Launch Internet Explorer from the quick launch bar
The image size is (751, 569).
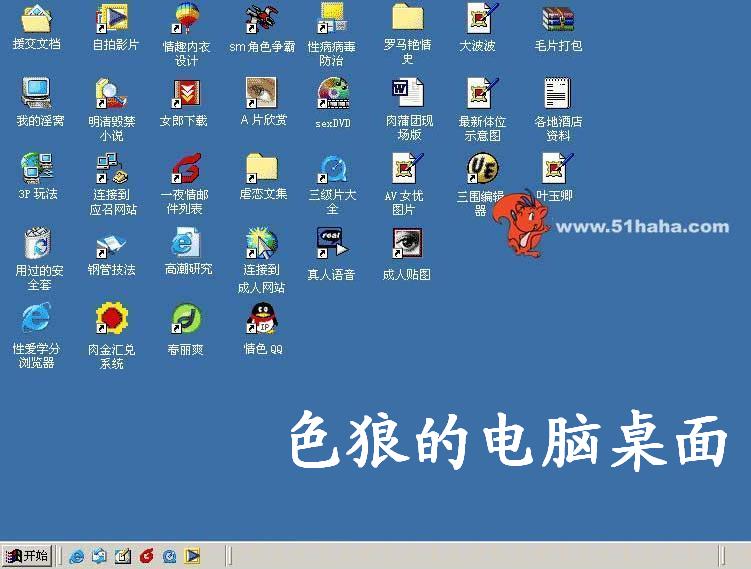(77, 556)
